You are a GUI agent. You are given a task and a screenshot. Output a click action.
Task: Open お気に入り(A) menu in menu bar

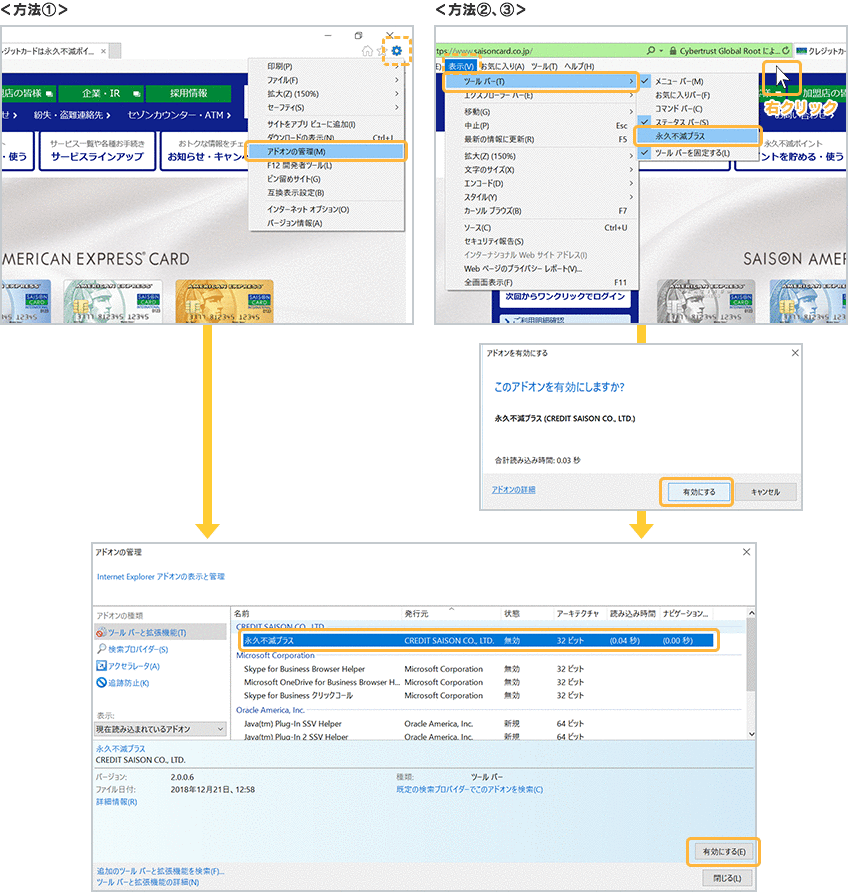tap(502, 67)
